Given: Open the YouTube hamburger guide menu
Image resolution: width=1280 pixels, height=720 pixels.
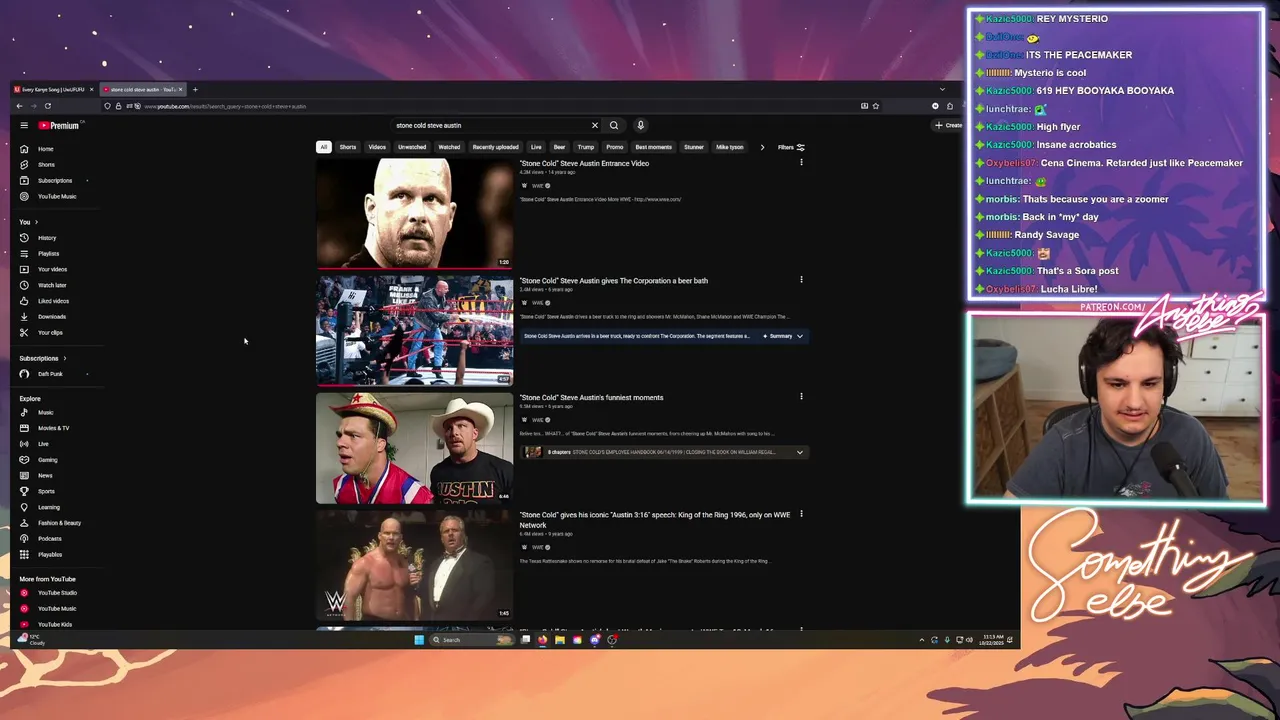Looking at the screenshot, I should [x=24, y=125].
